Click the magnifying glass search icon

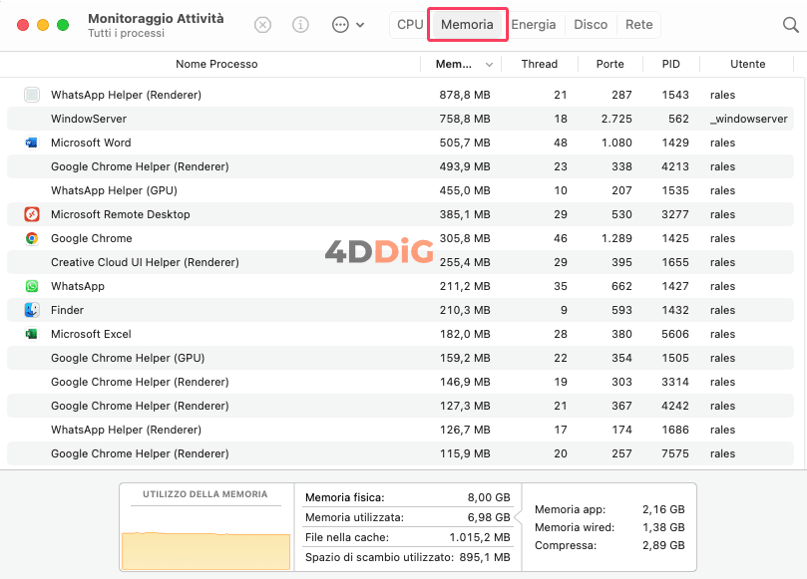[x=790, y=25]
